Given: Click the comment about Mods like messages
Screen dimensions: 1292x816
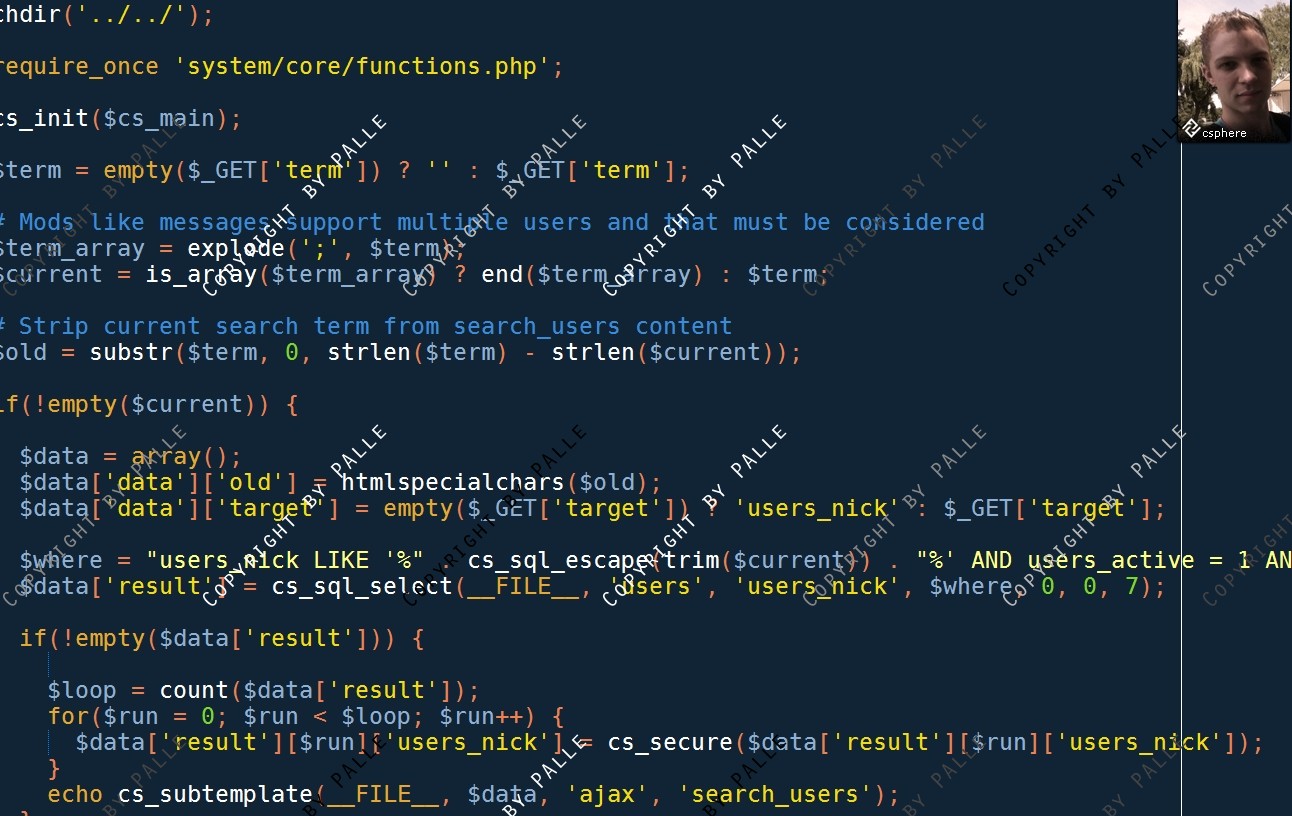Looking at the screenshot, I should (492, 222).
